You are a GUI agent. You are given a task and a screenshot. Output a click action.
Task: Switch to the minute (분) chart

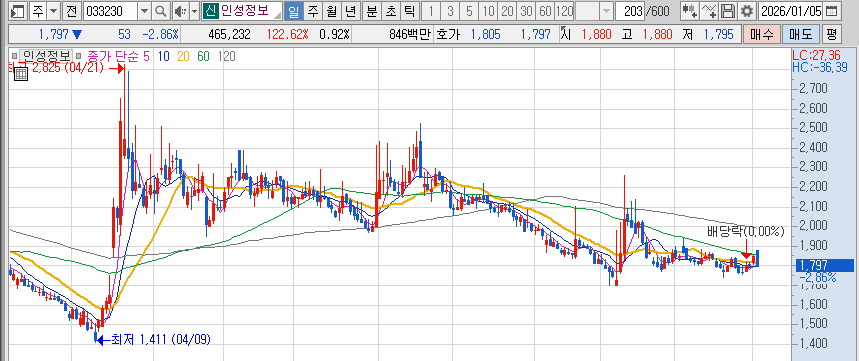[371, 10]
